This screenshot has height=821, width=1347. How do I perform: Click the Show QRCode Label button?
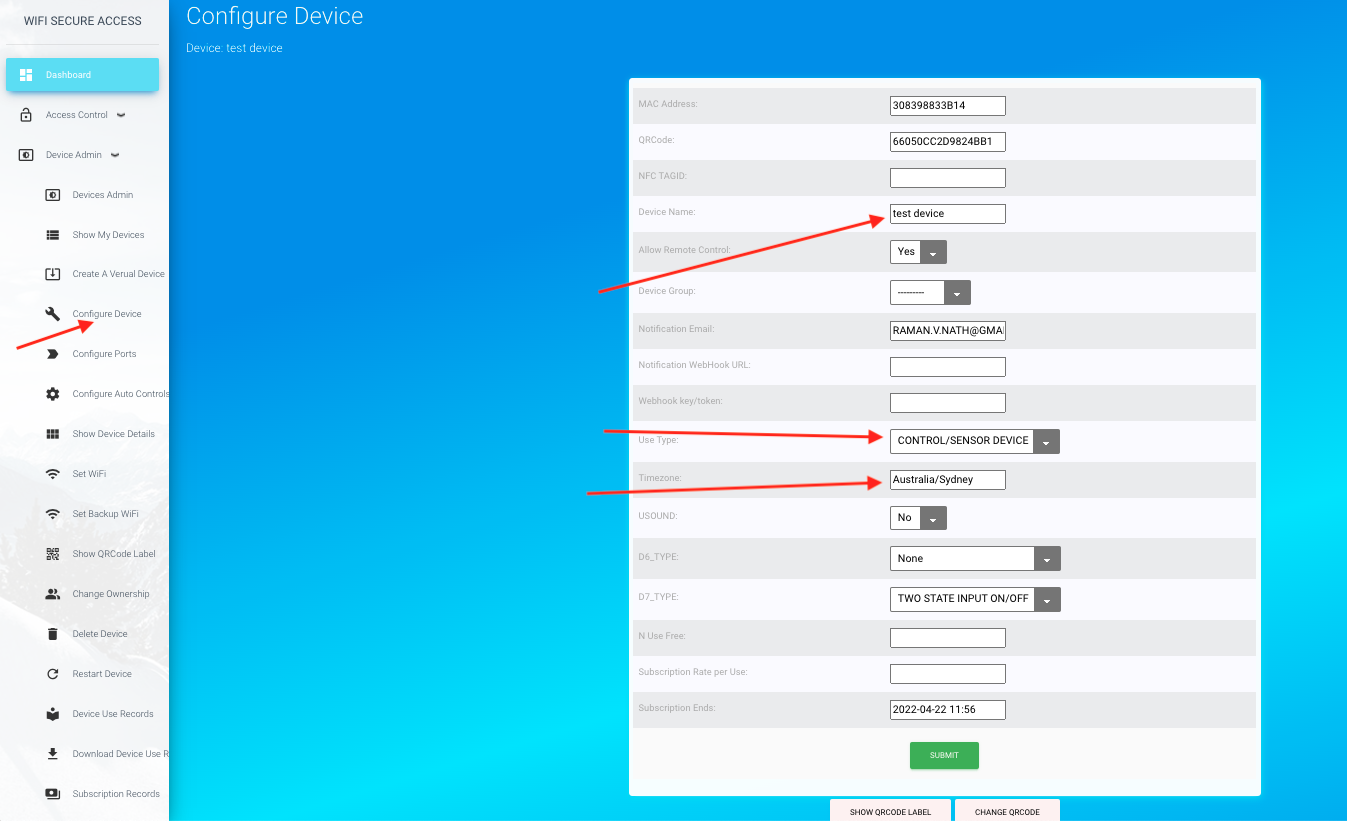click(x=890, y=811)
